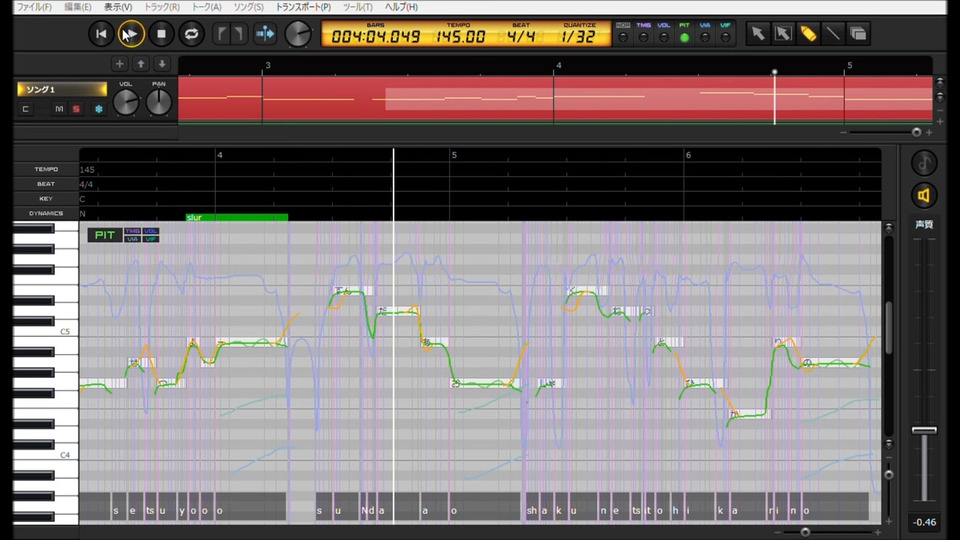This screenshot has height=540, width=960.
Task: Enable the PIT parameter radio button
Action: pyautogui.click(x=684, y=37)
